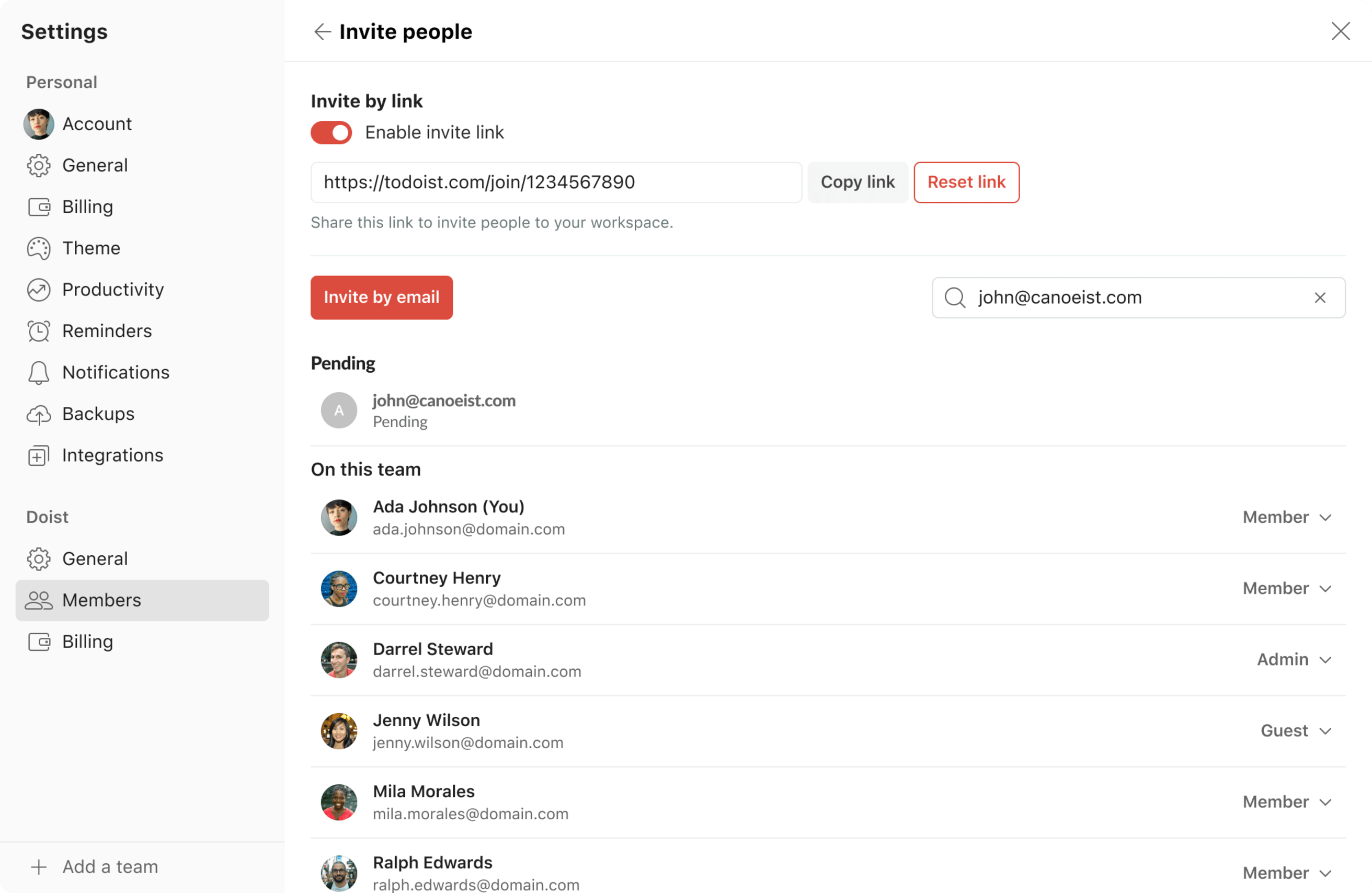
Task: Click the Notifications bell icon
Action: tap(36, 371)
